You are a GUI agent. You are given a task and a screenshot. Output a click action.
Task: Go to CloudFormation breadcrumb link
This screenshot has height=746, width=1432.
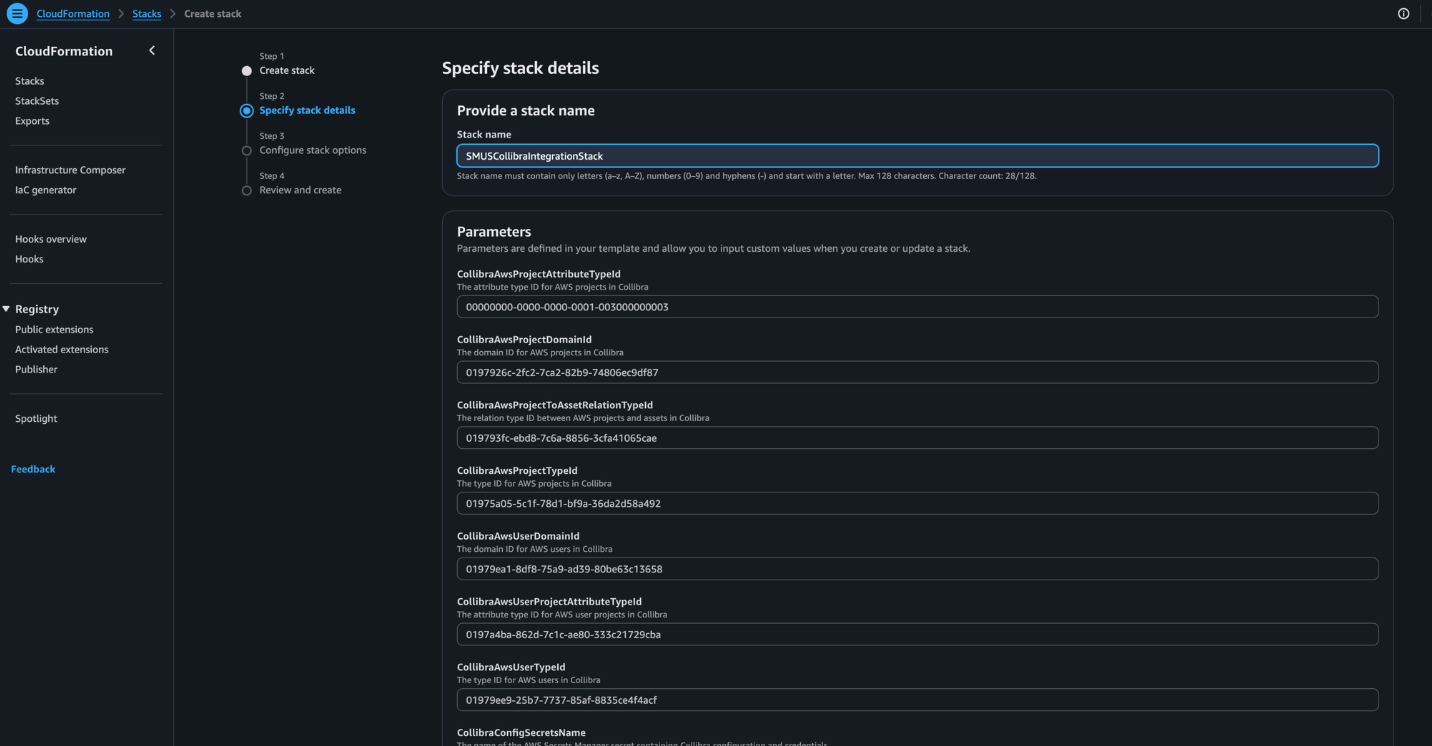pos(73,14)
